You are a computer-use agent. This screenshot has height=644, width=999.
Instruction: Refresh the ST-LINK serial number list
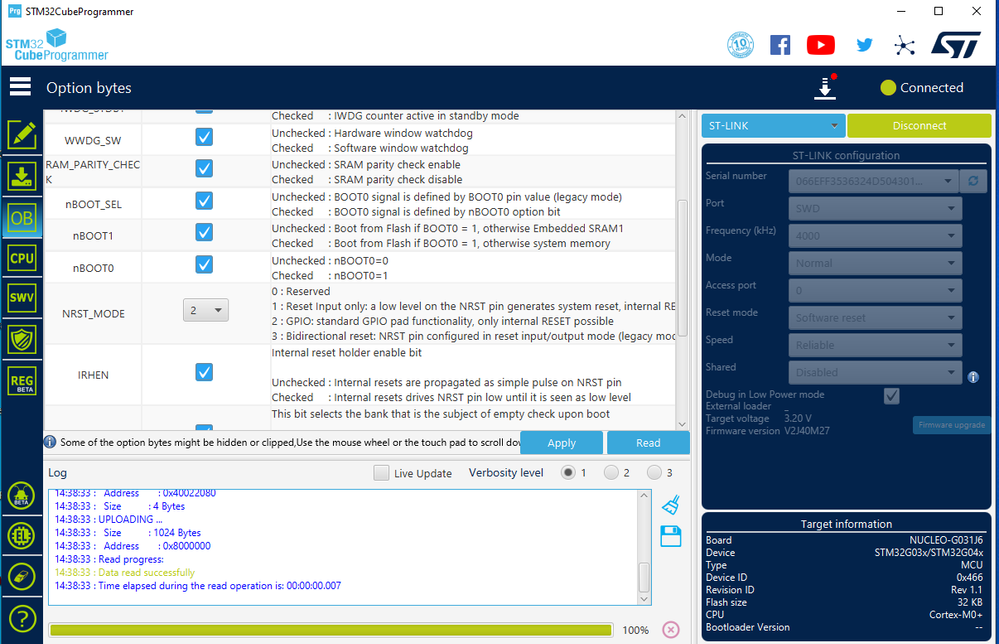[x=974, y=181]
